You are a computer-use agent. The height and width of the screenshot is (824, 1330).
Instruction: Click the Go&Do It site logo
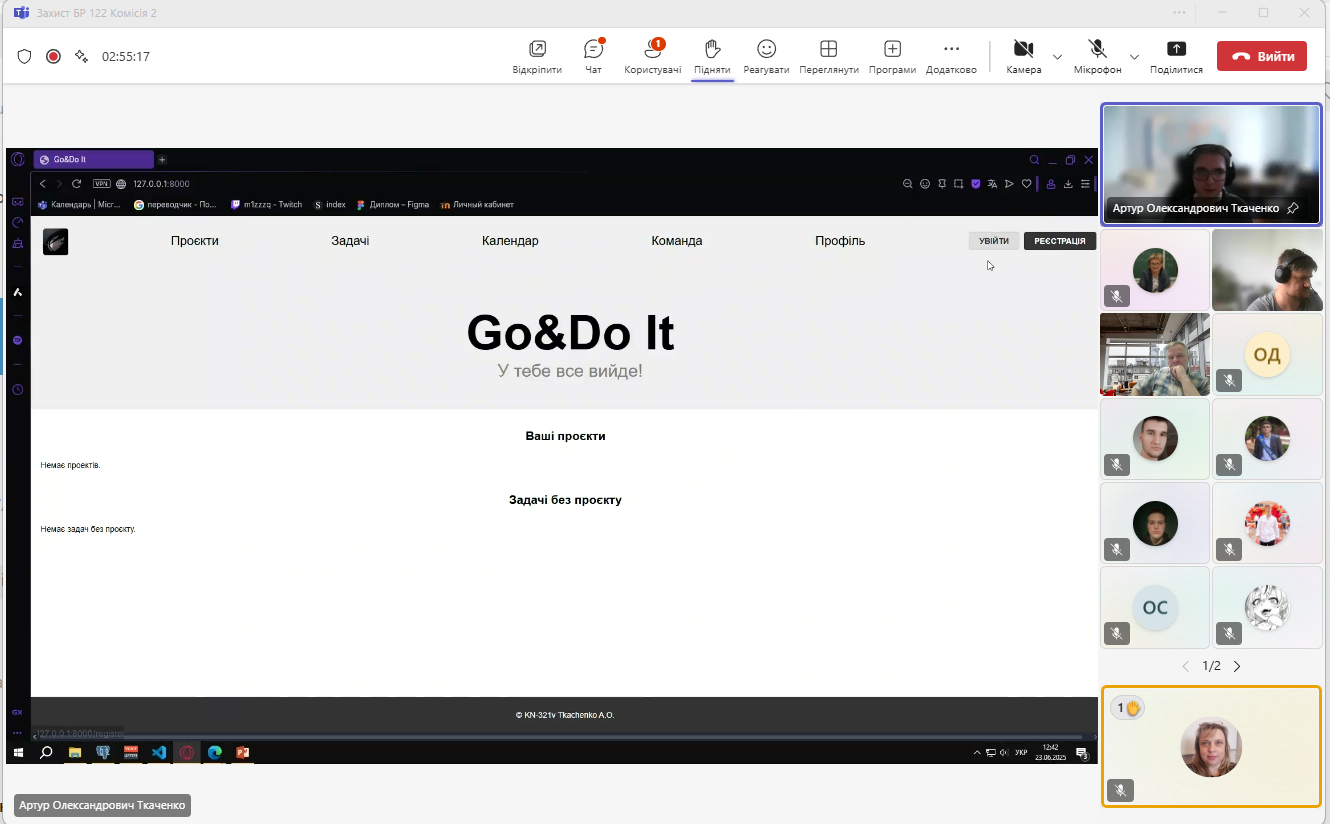tap(56, 242)
